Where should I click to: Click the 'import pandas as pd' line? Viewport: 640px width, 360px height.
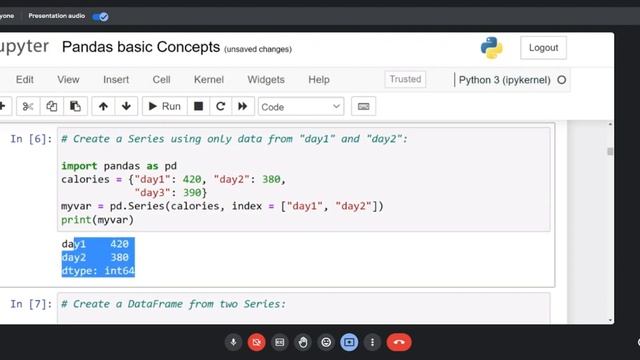pos(119,166)
